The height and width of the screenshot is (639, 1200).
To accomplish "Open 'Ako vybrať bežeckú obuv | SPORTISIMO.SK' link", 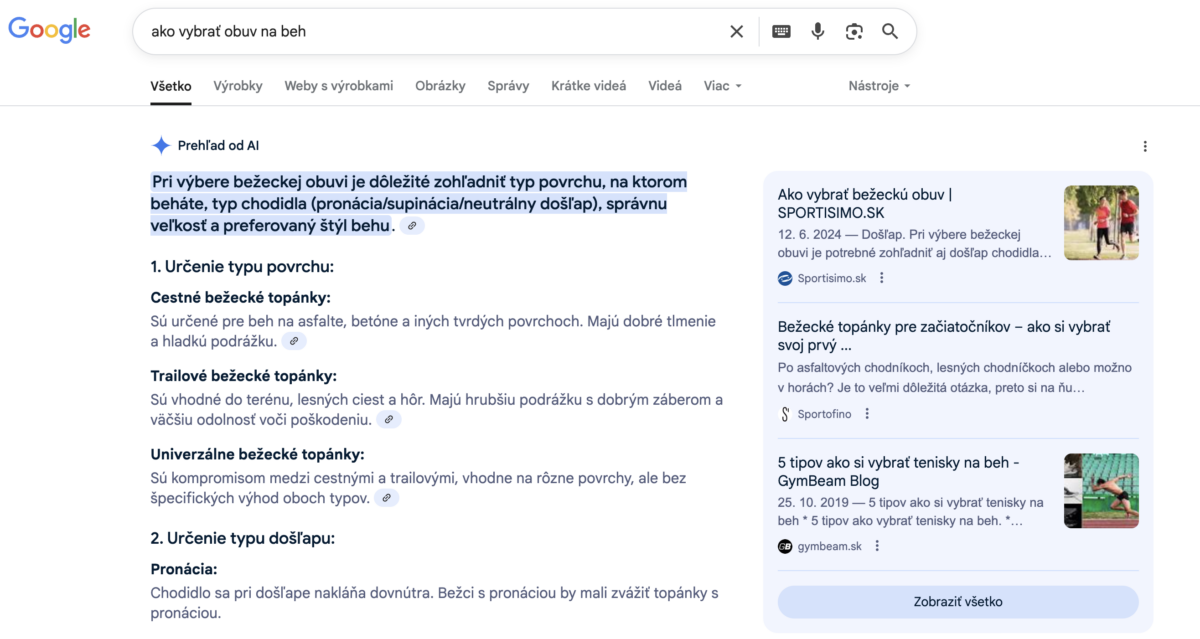I will click(865, 203).
